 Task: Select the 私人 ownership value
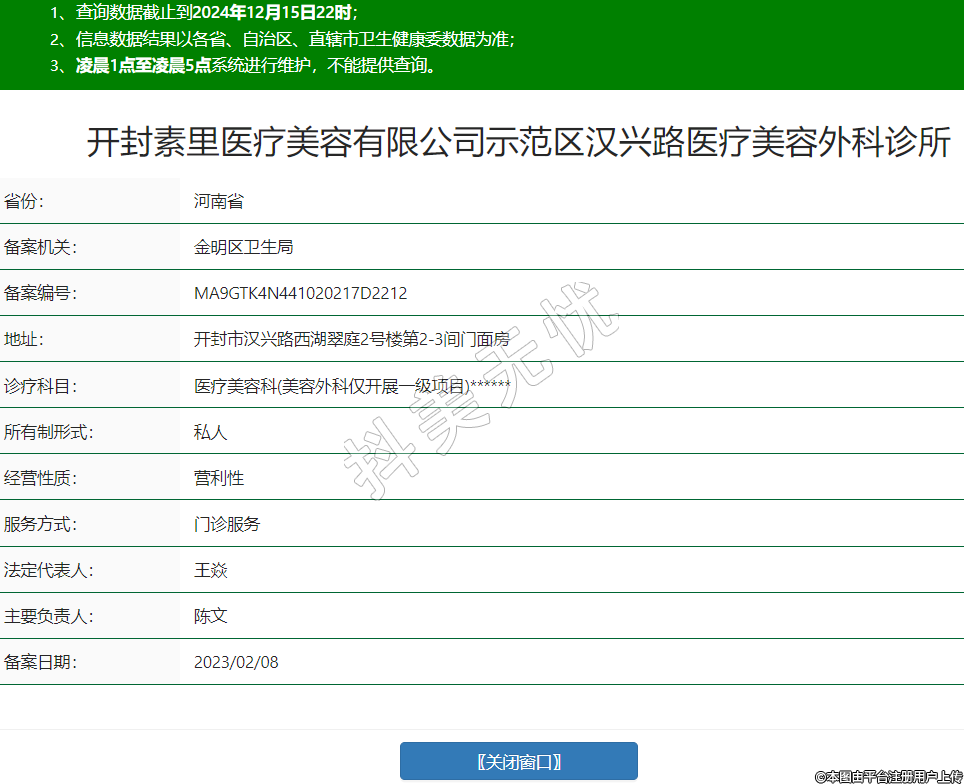[x=211, y=432]
